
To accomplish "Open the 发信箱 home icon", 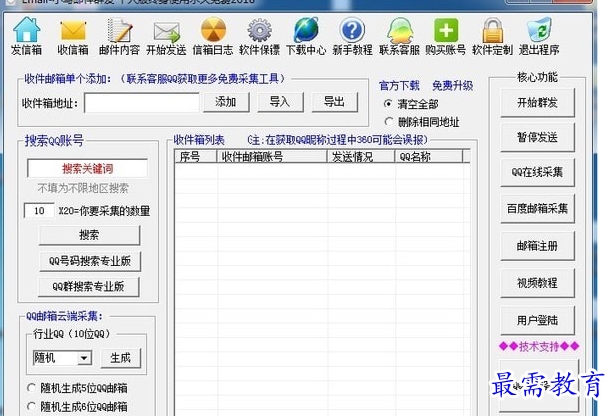I will [27, 36].
